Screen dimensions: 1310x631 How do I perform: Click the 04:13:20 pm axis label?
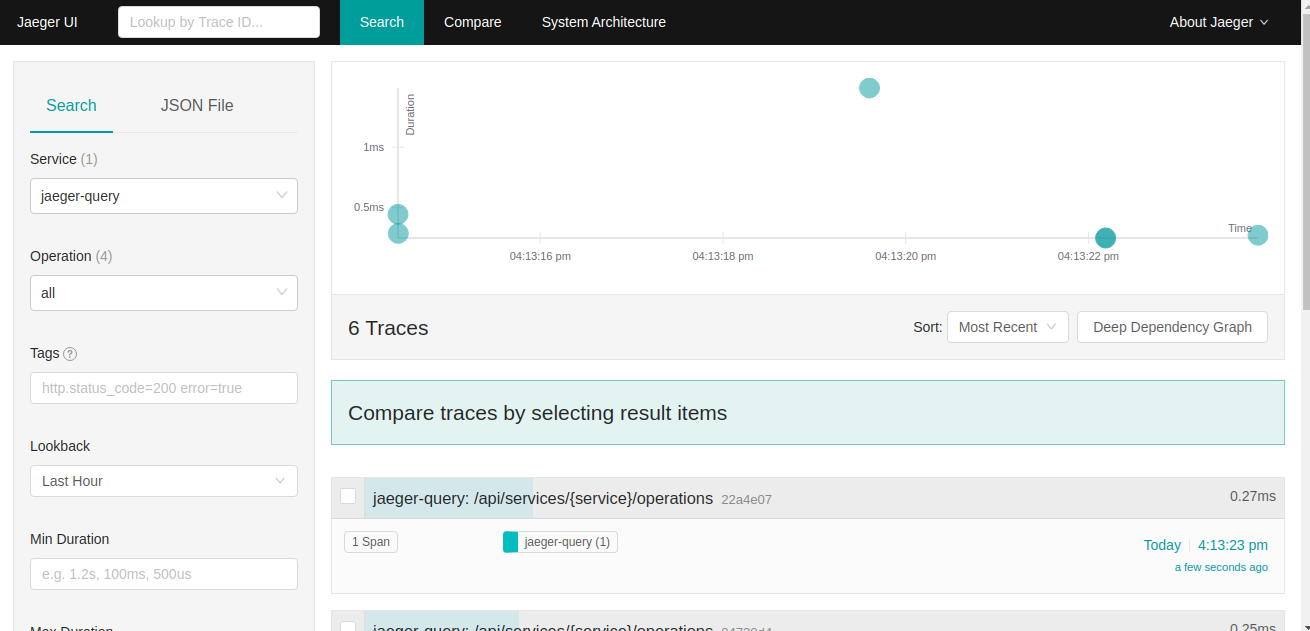pos(906,256)
